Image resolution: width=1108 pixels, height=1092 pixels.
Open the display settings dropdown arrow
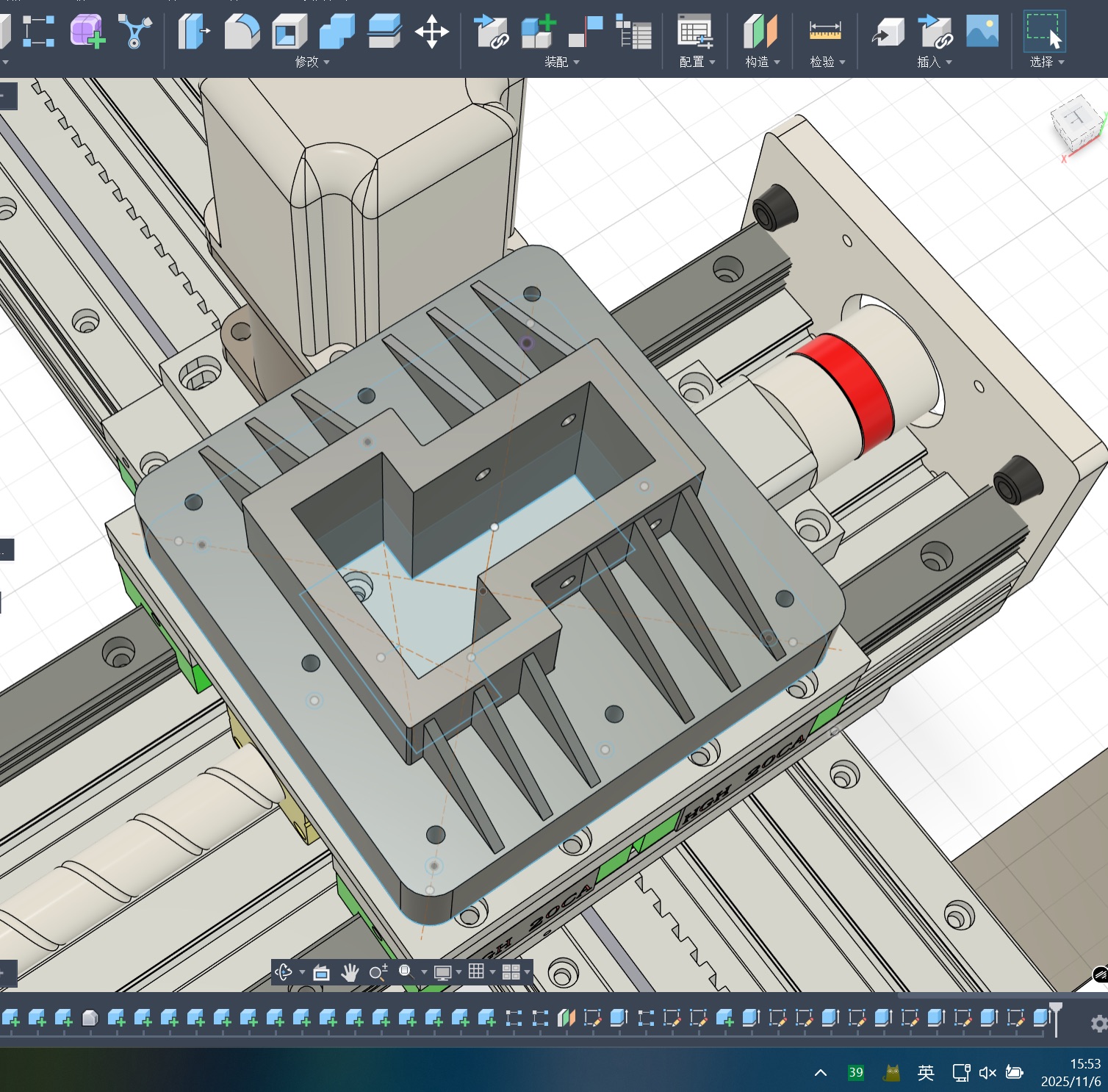tap(458, 972)
